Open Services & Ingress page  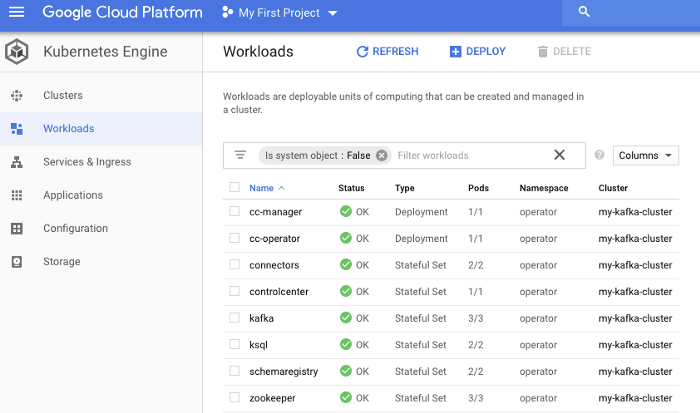click(x=87, y=162)
